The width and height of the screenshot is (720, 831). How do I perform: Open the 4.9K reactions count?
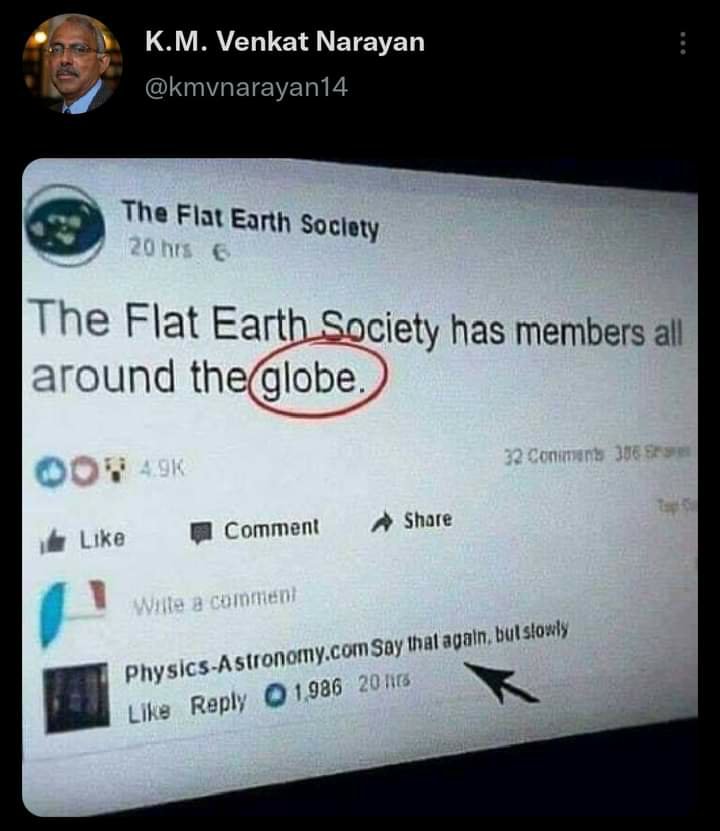tap(162, 468)
